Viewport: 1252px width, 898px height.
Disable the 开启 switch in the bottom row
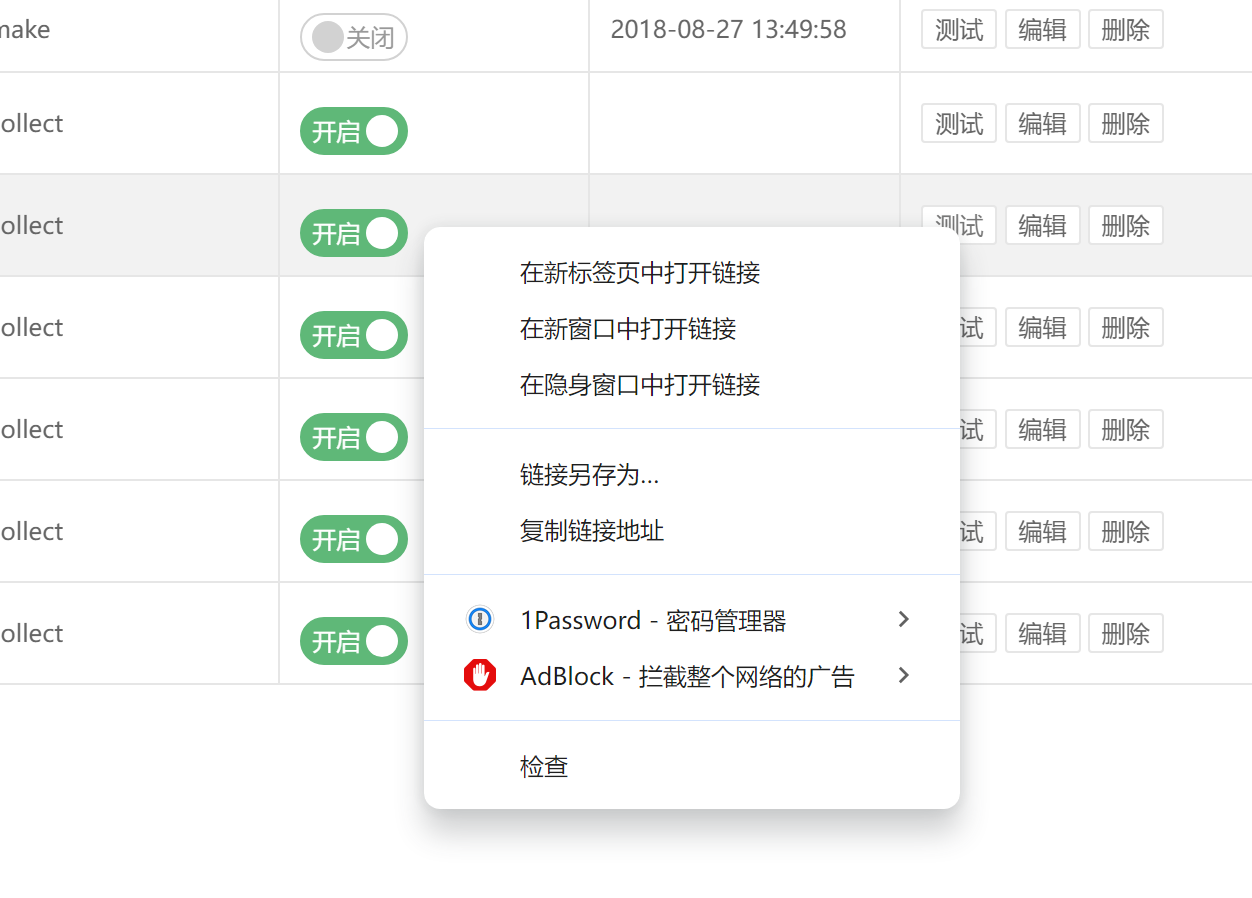coord(354,641)
